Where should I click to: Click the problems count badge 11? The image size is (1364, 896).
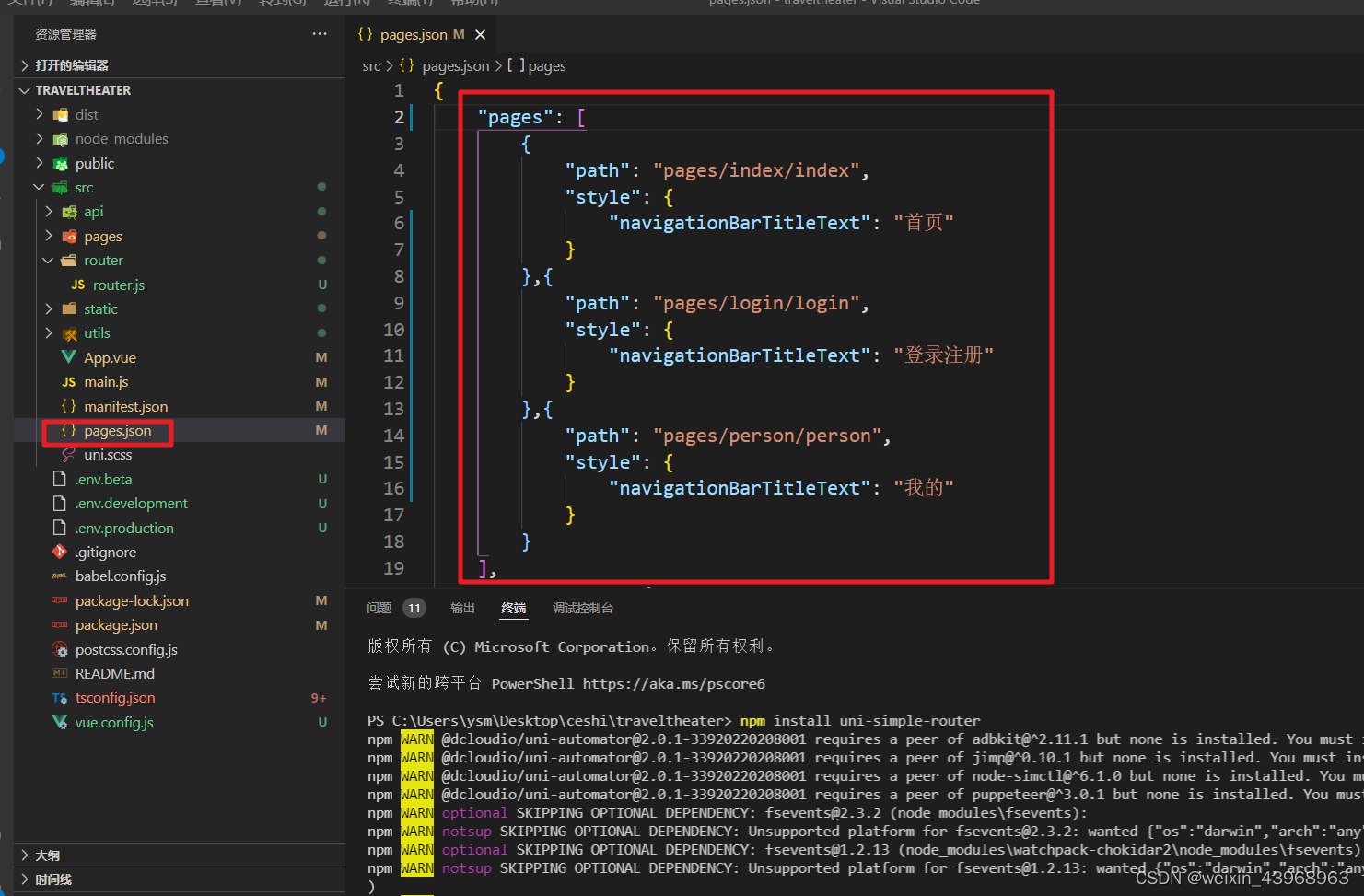pos(414,608)
